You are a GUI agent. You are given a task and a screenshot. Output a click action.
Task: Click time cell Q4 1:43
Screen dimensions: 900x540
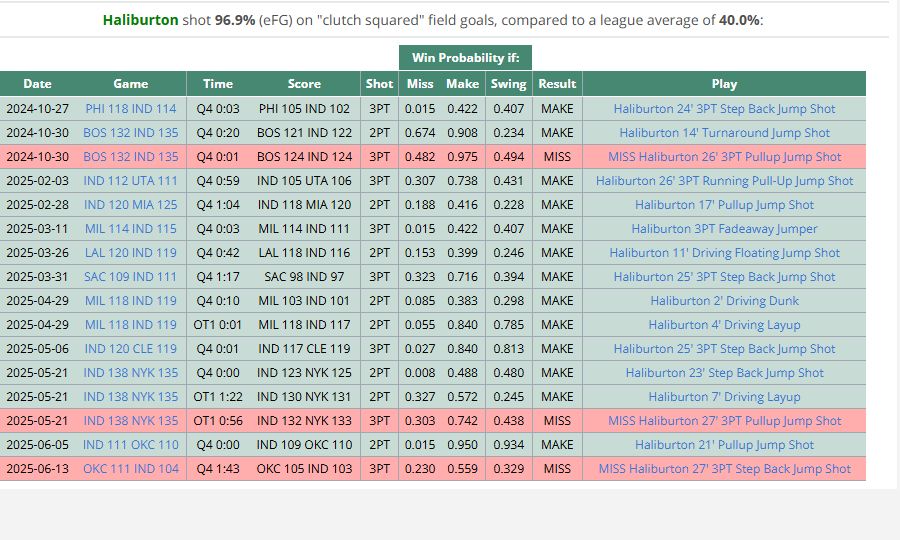click(x=218, y=469)
